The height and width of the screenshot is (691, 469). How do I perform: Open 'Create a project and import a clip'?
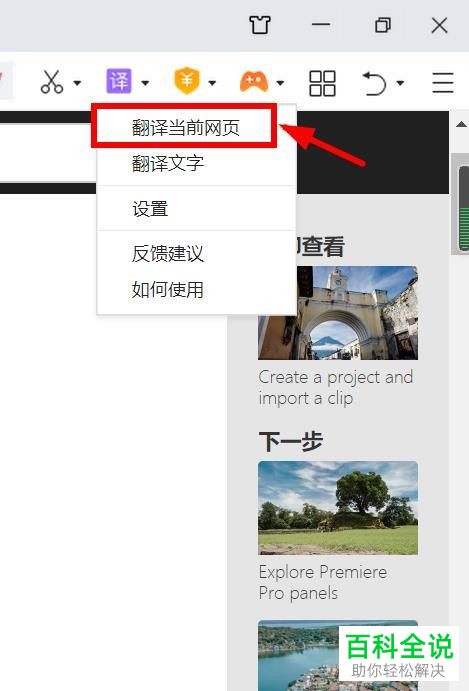(336, 387)
